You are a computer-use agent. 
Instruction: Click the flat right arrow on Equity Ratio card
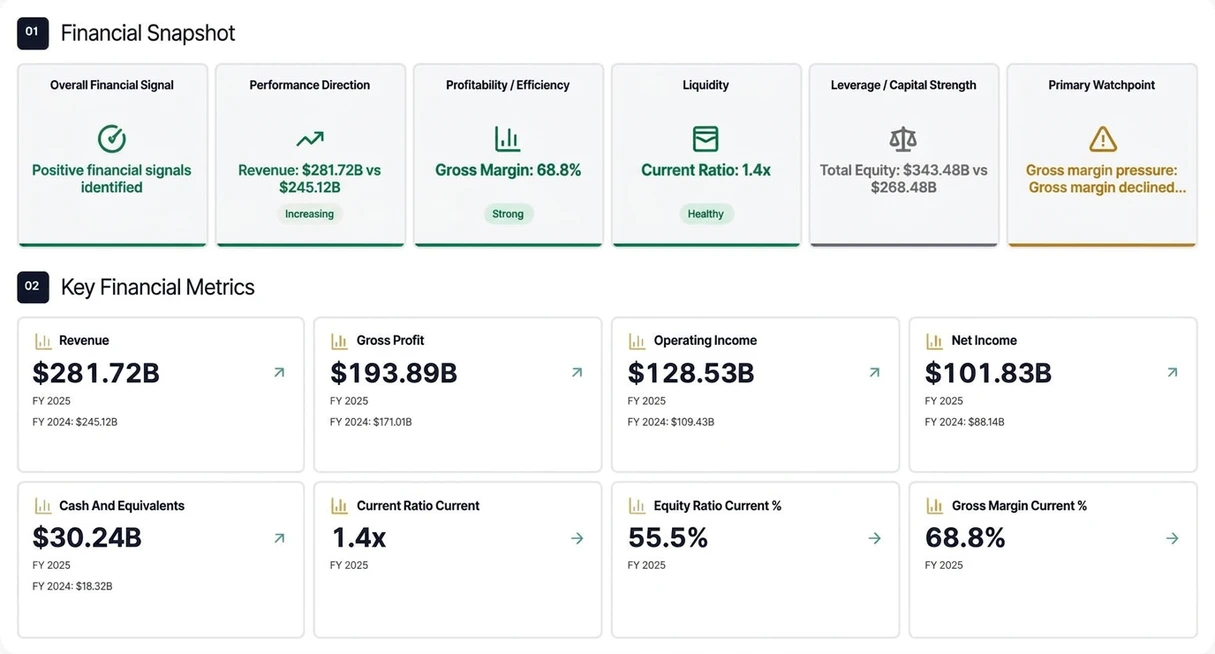point(874,538)
